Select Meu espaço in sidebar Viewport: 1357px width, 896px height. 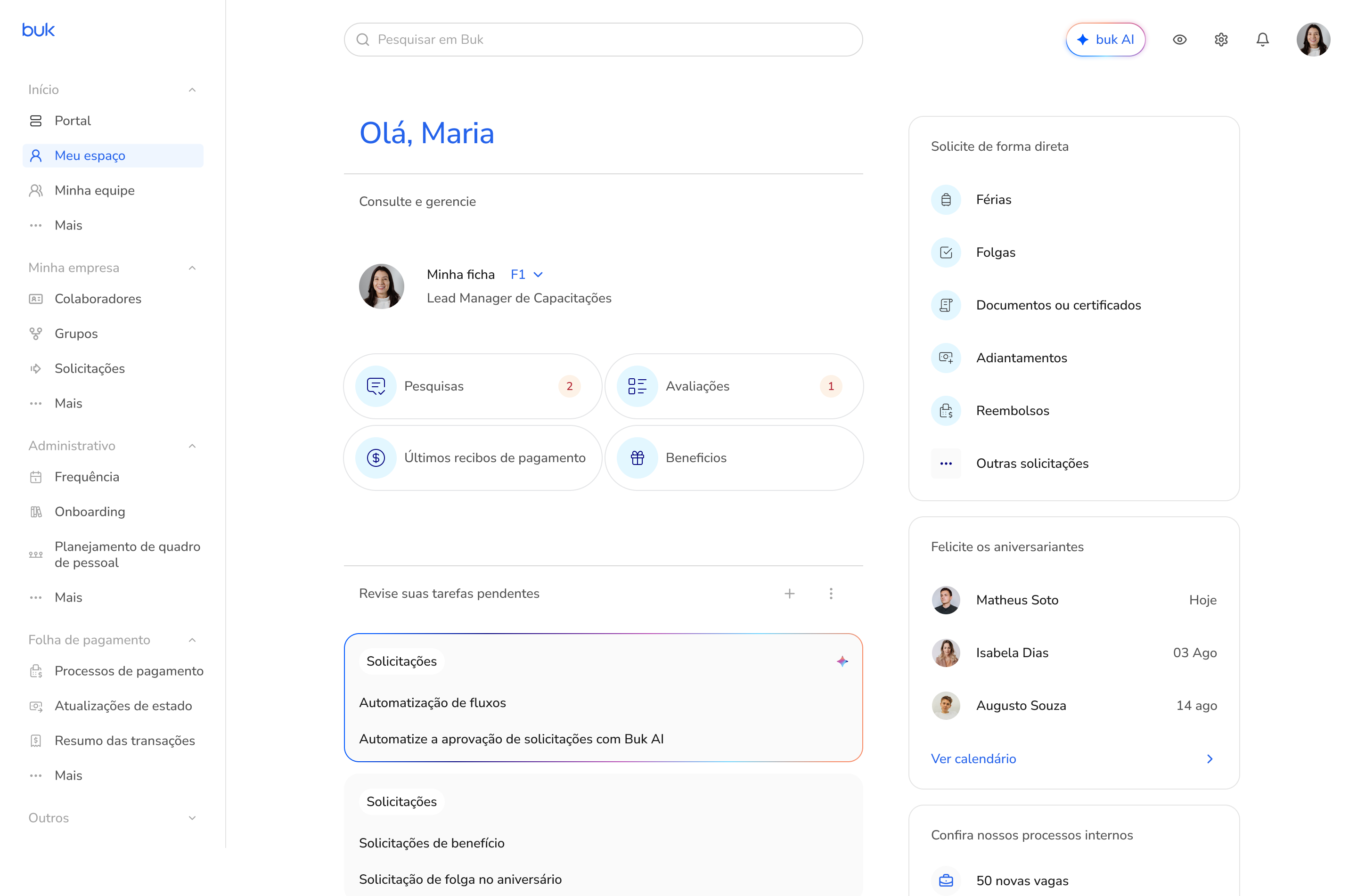coord(113,155)
